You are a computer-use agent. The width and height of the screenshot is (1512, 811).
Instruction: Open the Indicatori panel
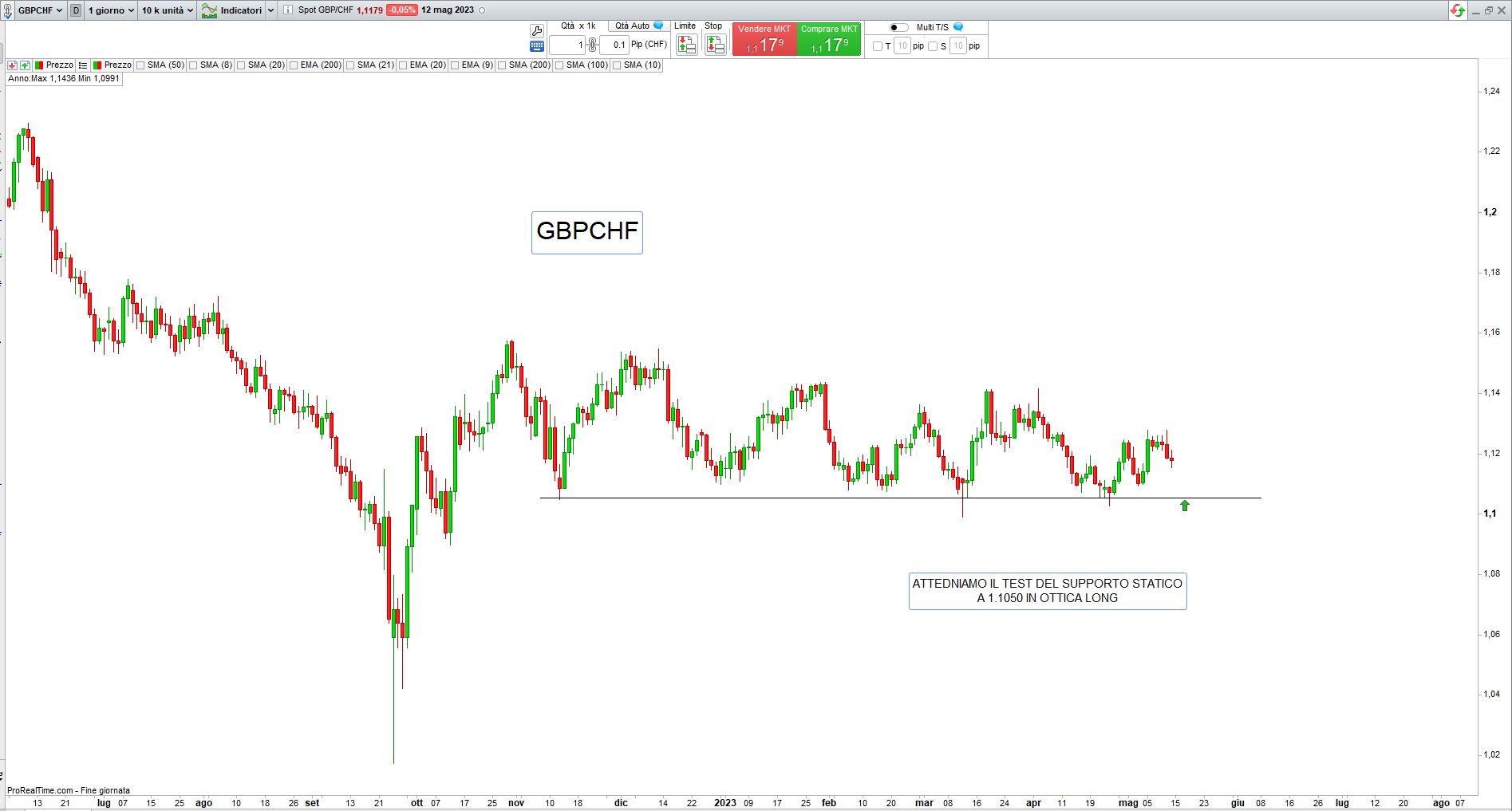click(231, 10)
